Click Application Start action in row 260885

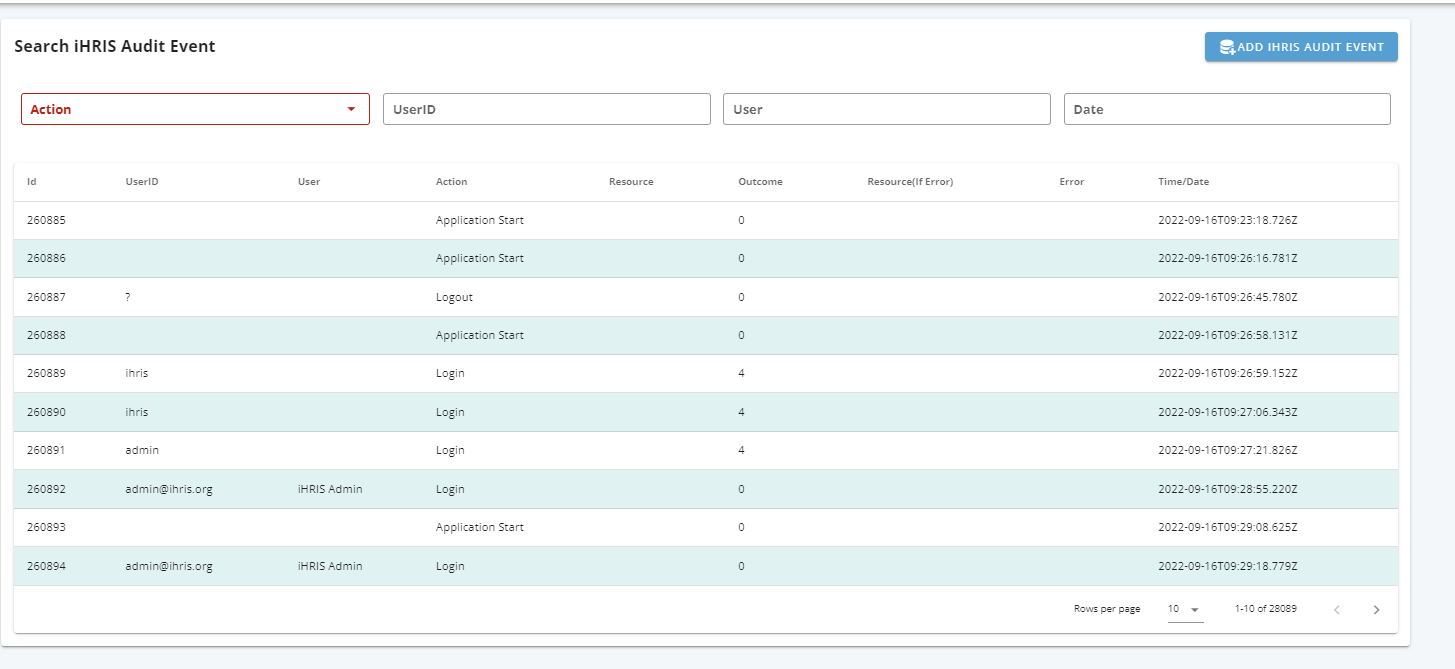point(480,220)
